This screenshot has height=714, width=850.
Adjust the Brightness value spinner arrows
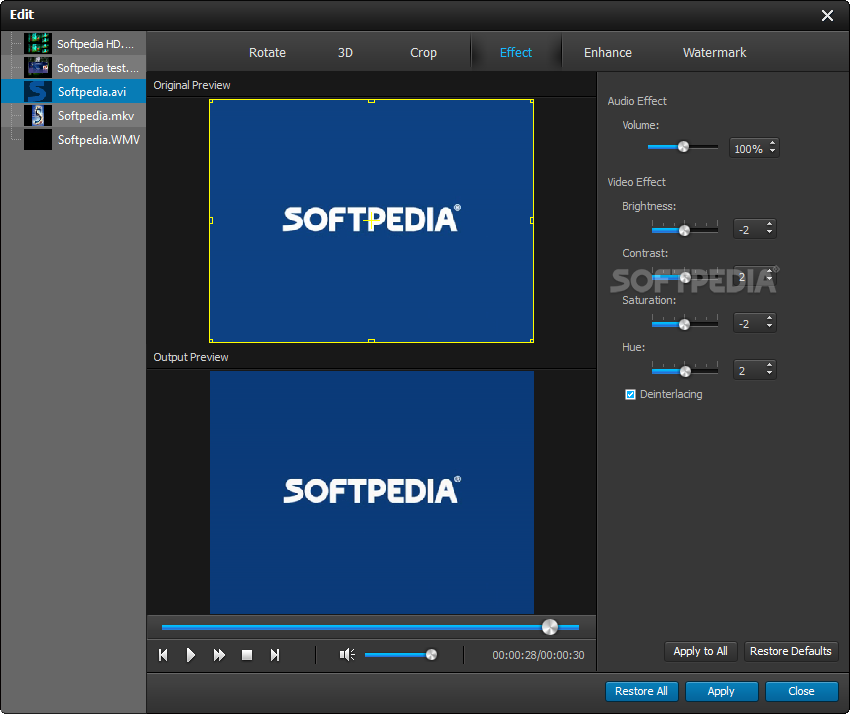pyautogui.click(x=769, y=230)
